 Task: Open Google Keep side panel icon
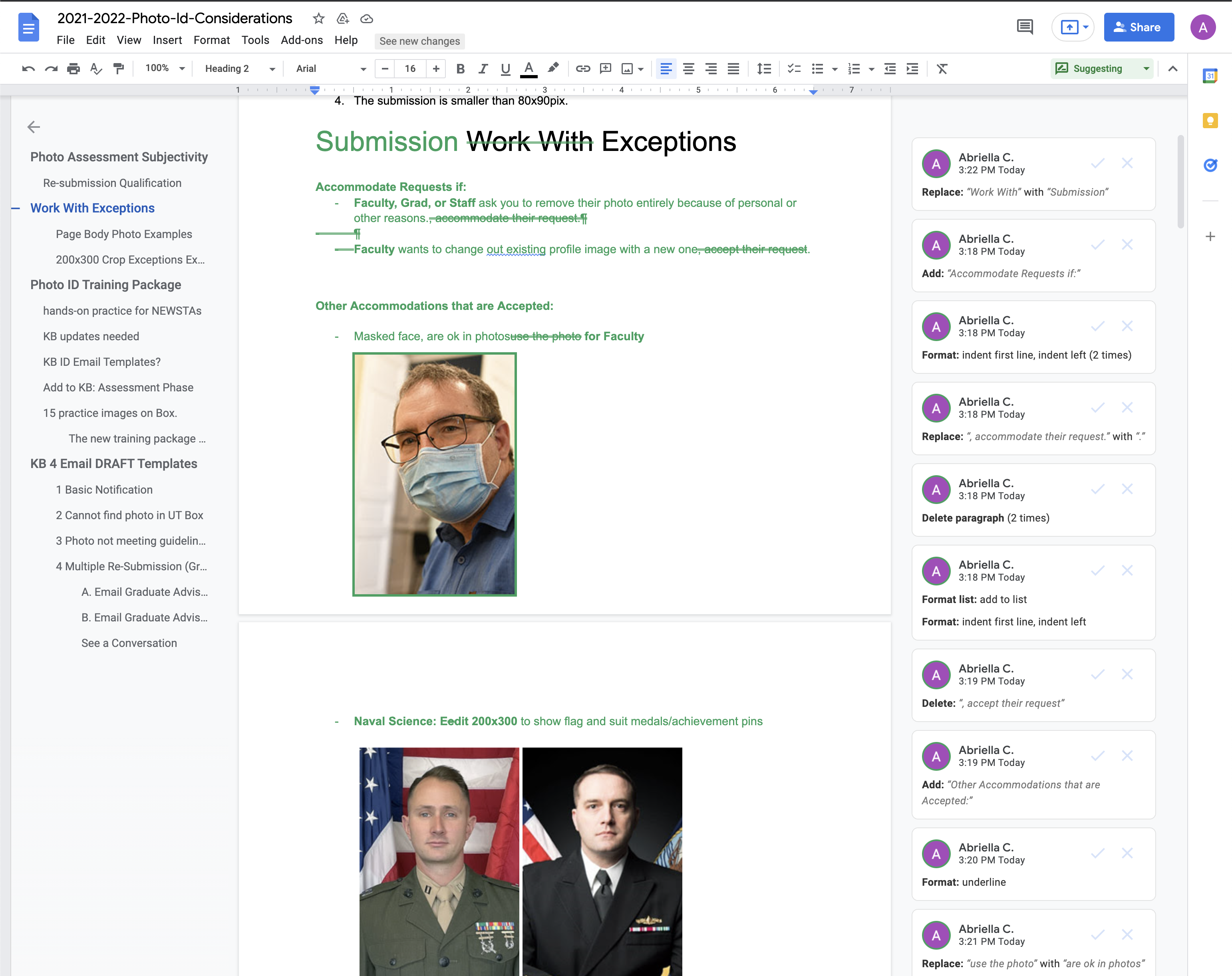(1210, 121)
